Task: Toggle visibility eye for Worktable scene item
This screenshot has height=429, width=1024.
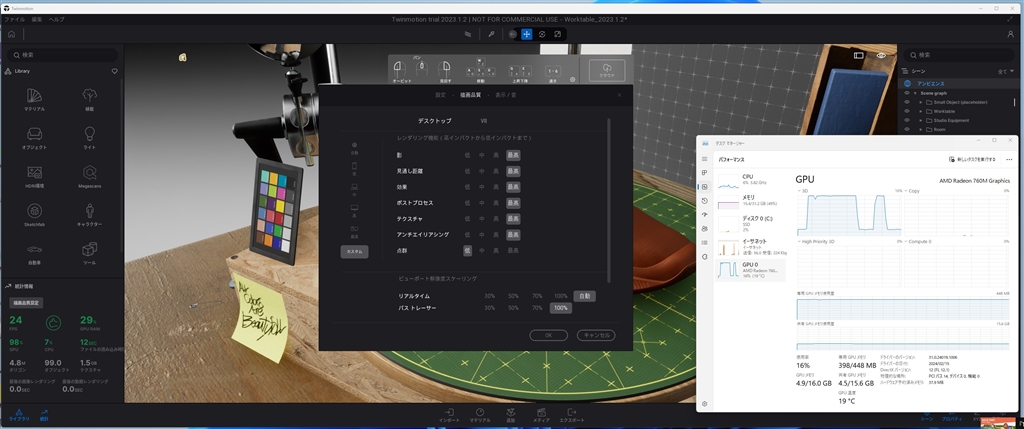Action: point(906,110)
